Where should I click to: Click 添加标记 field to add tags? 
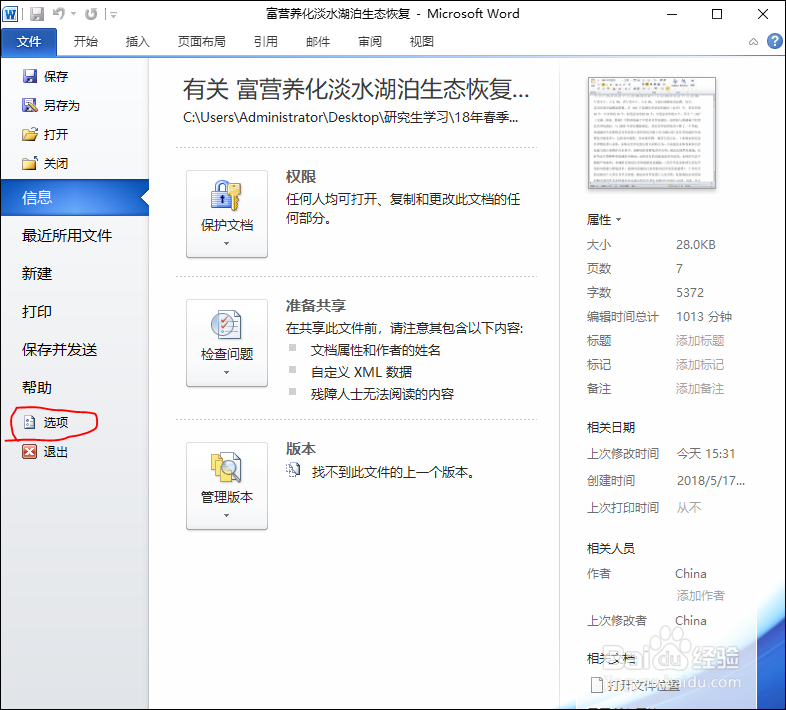click(700, 365)
